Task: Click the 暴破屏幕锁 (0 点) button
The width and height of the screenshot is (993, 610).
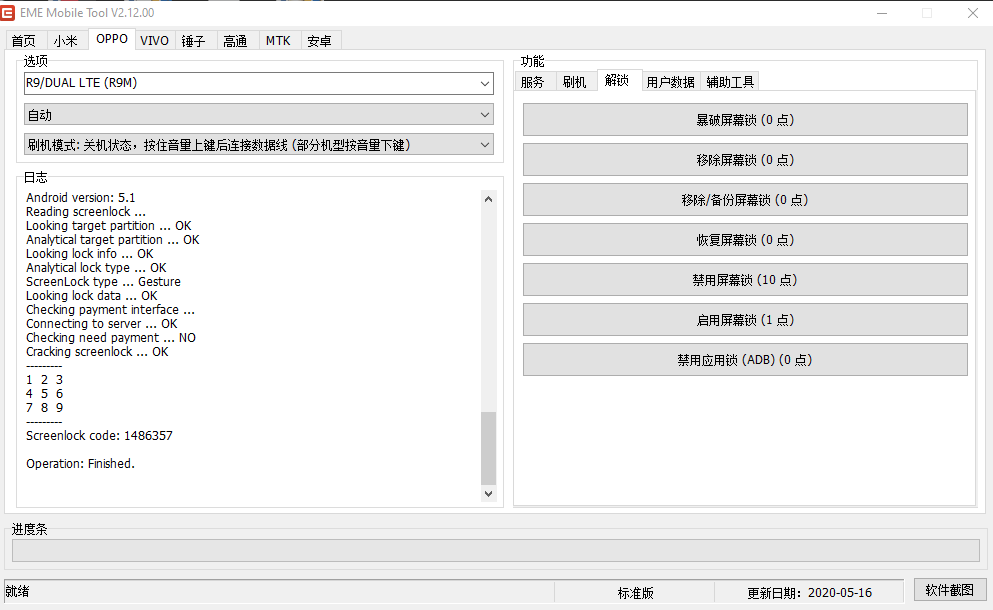Action: click(x=745, y=120)
